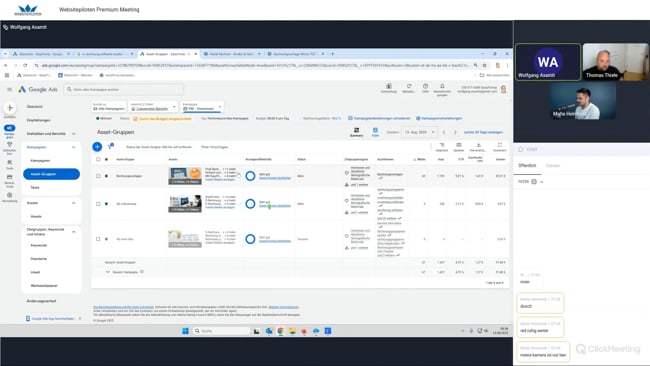Viewport: 650px width, 366px height.
Task: Open the Kampagne selector dropdown
Action: click(202, 107)
